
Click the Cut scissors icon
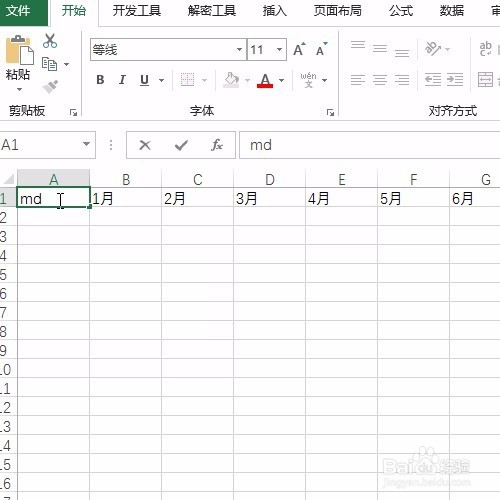50,41
